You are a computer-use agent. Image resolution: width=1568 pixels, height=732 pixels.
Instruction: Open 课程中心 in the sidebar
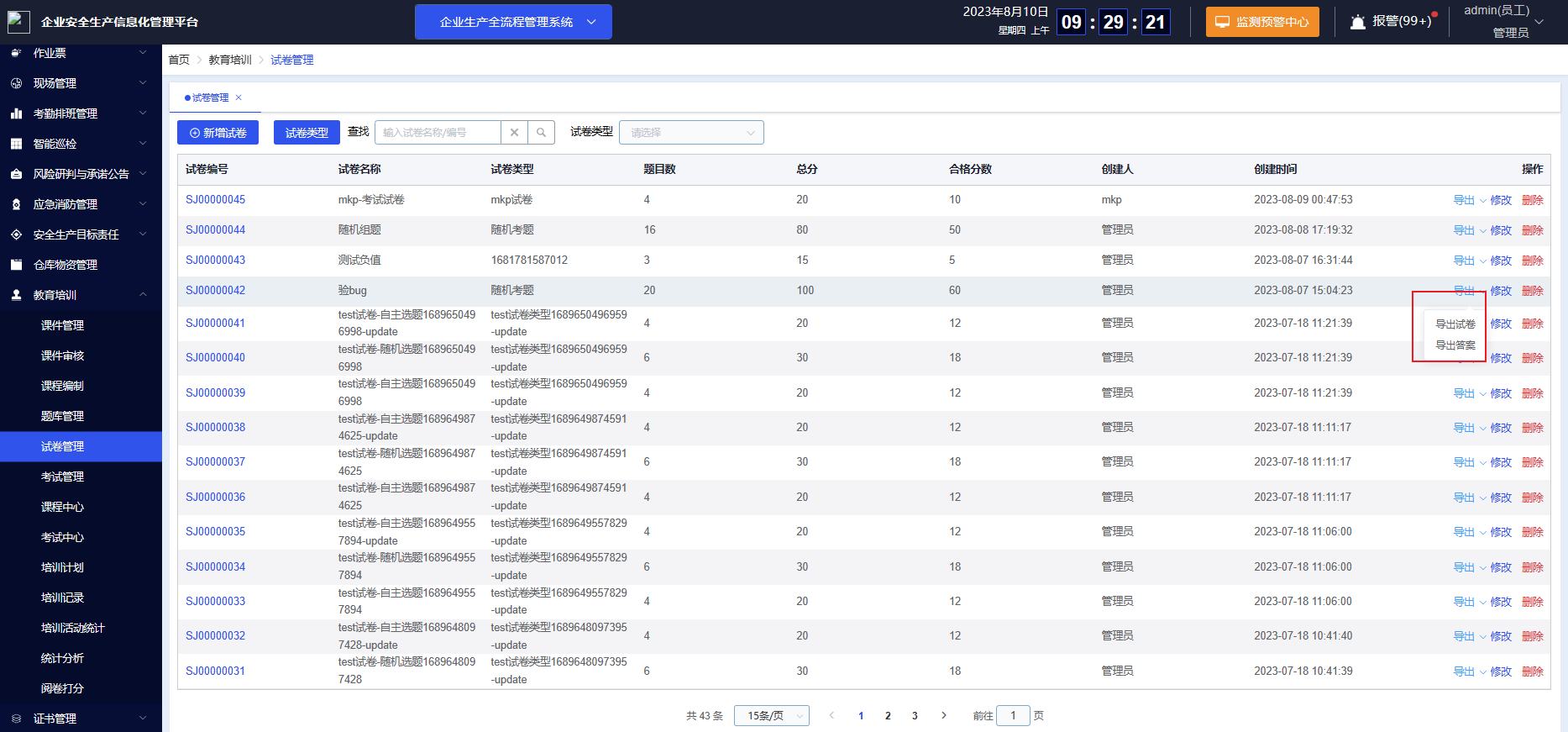click(63, 507)
